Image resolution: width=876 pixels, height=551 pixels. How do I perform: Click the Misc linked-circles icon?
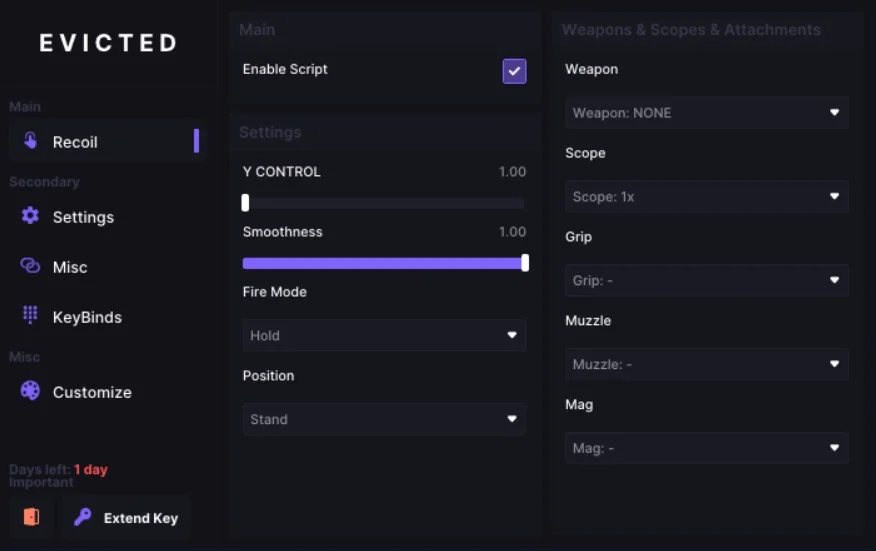[x=30, y=266]
